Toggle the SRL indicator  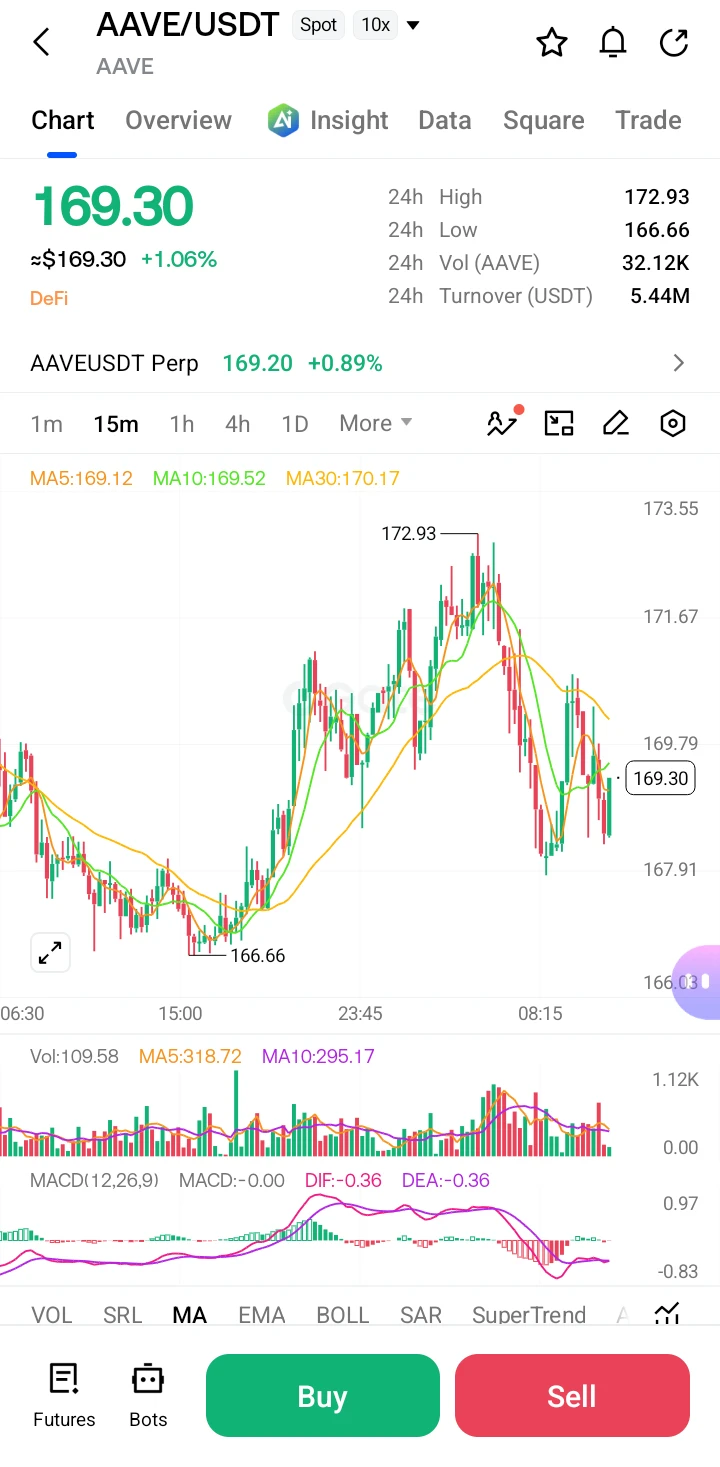[123, 1314]
